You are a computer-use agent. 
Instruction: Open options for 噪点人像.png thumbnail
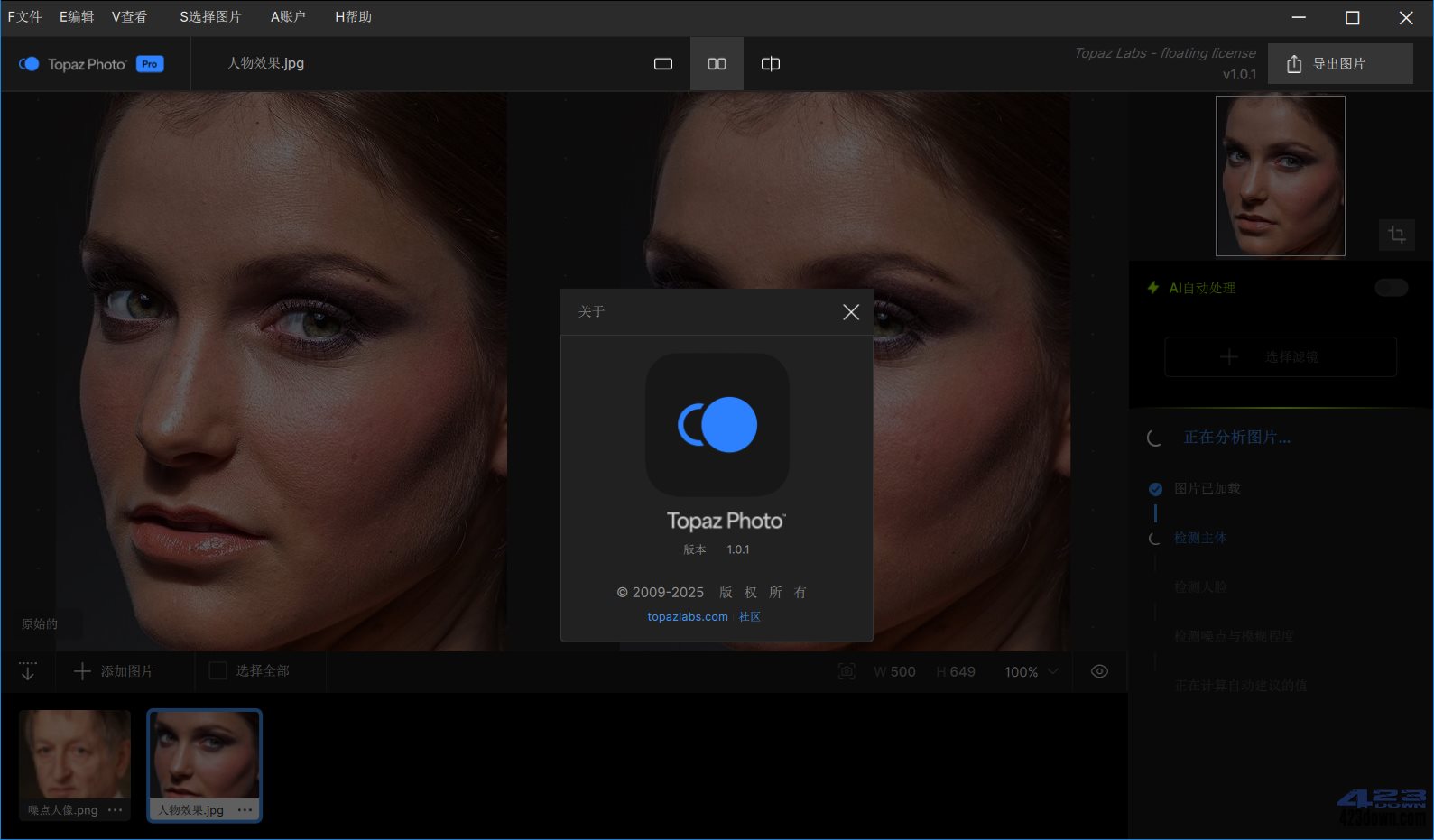coord(115,810)
